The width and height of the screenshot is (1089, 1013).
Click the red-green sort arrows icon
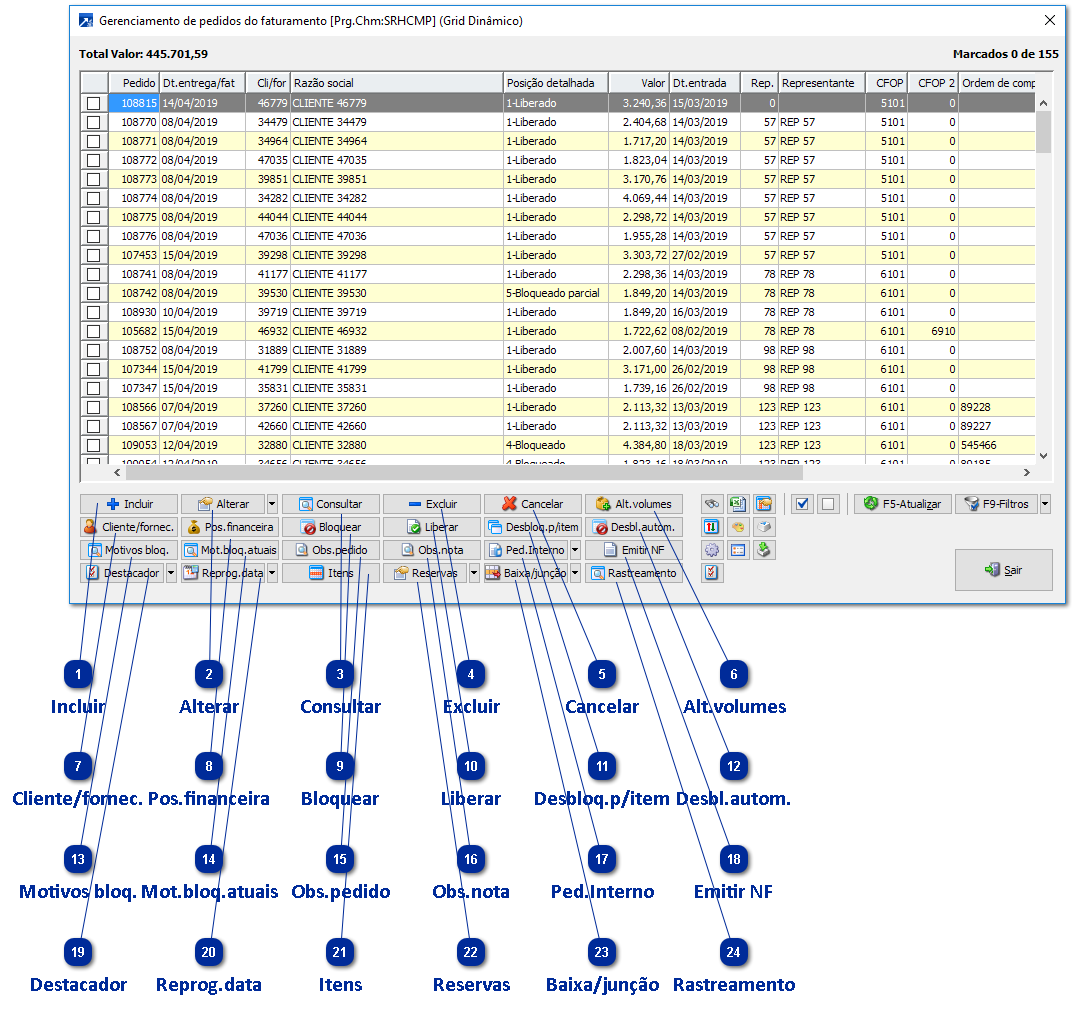click(x=712, y=527)
